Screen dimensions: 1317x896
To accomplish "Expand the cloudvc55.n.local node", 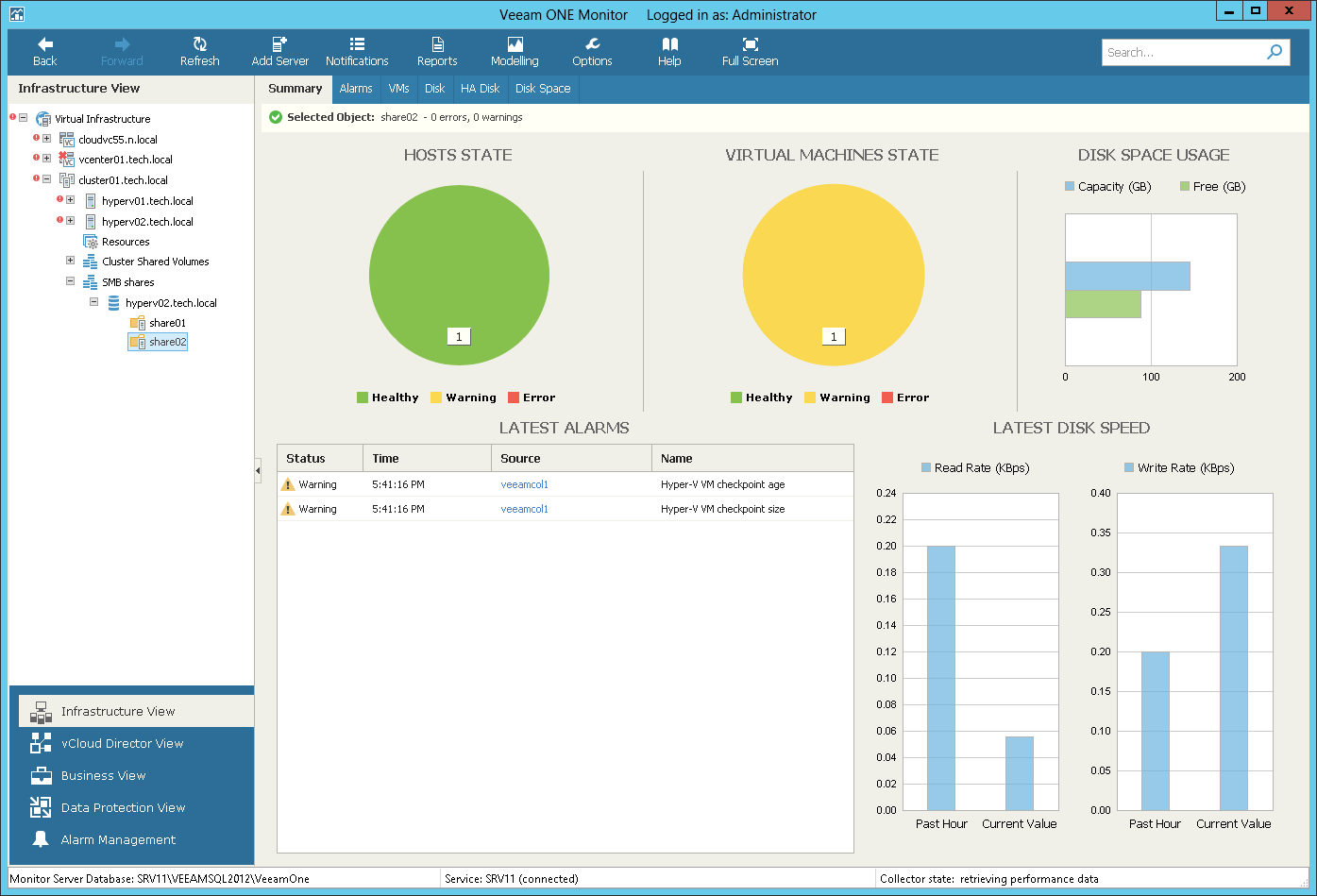I will tap(47, 139).
